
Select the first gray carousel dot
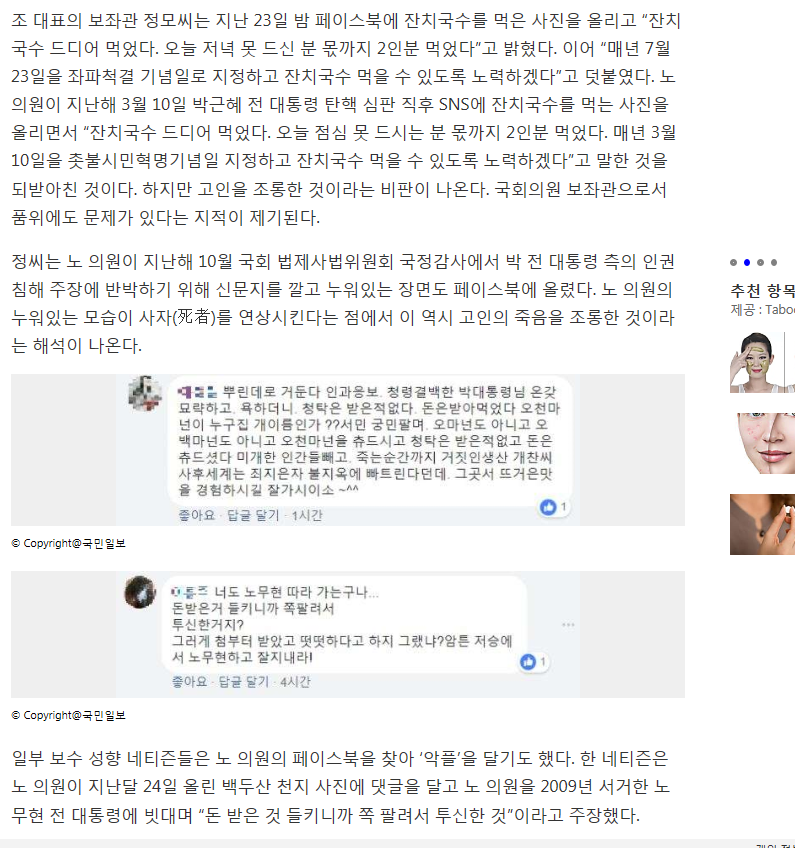point(733,262)
